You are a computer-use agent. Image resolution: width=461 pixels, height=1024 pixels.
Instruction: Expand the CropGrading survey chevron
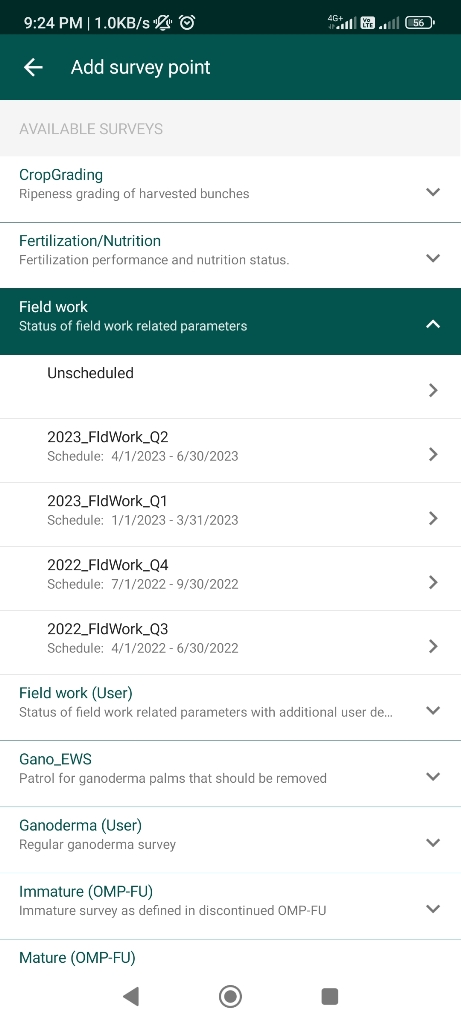[433, 192]
